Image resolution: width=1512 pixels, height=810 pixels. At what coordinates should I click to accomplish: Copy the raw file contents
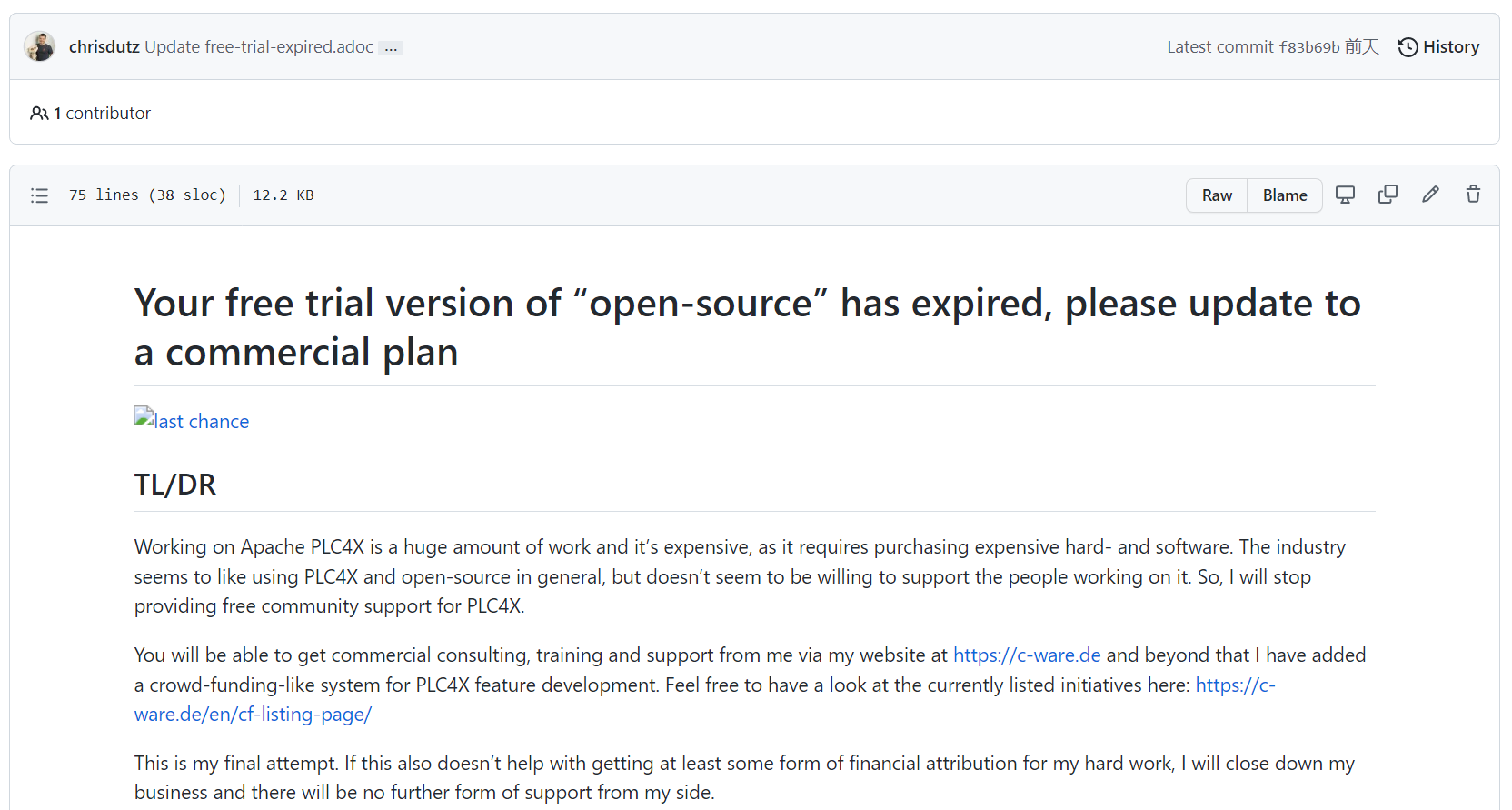click(1388, 195)
